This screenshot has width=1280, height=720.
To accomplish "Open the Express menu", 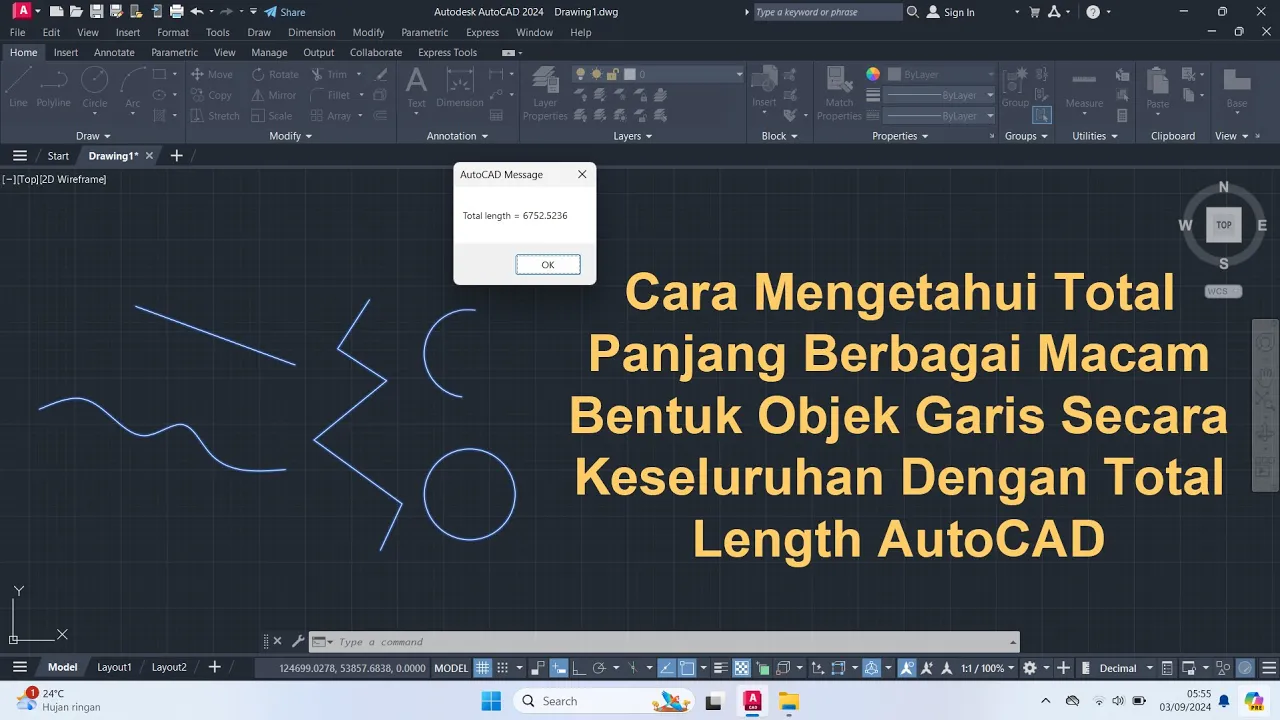I will click(x=482, y=32).
